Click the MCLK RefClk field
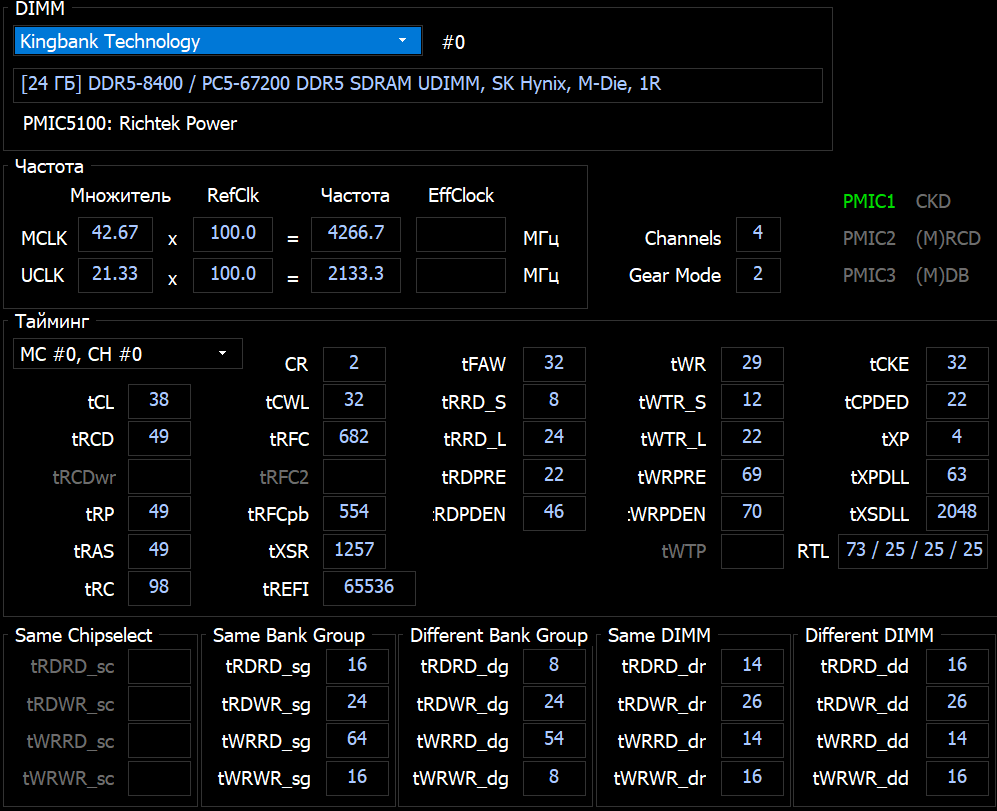 (x=233, y=234)
